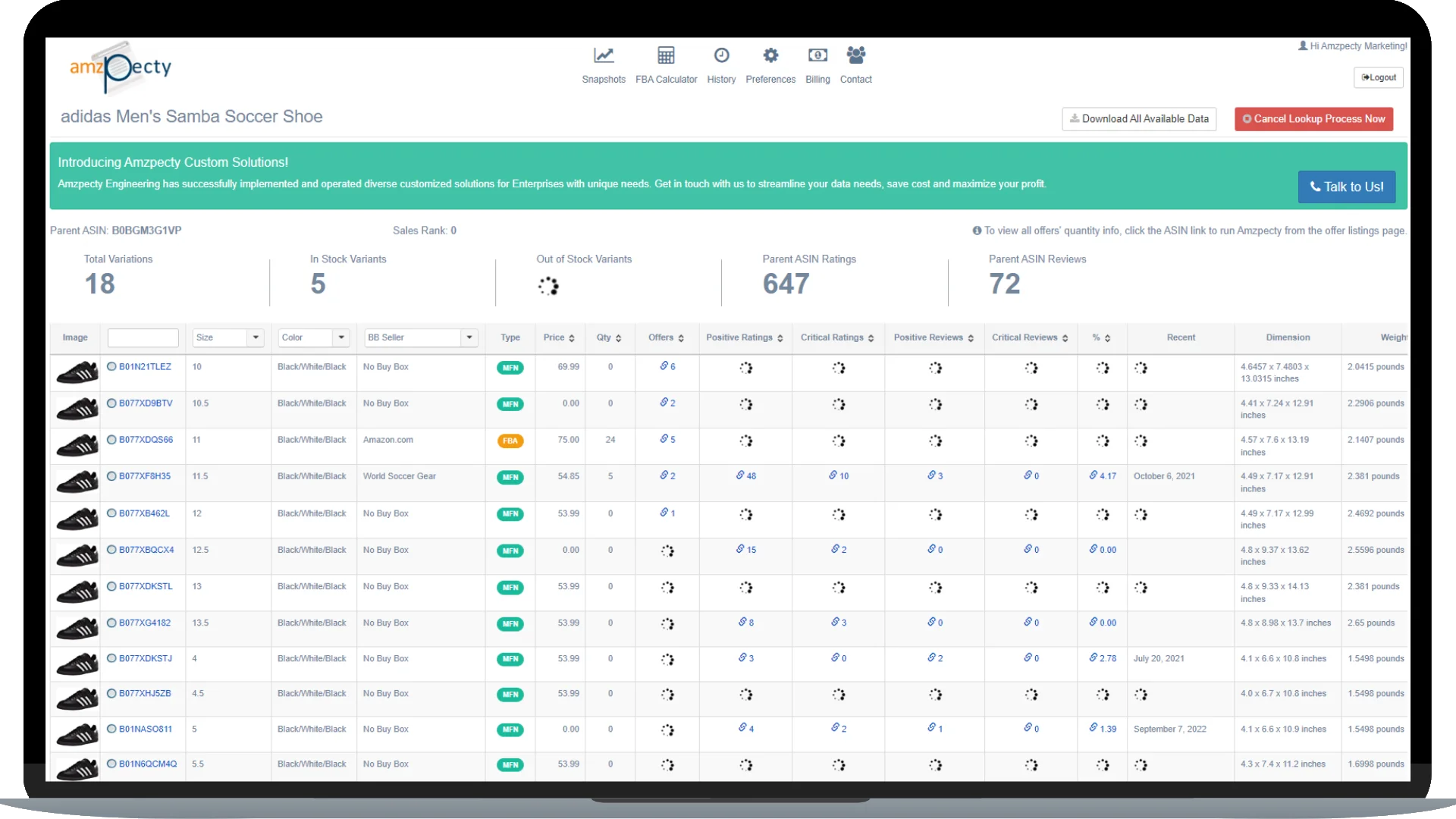Click the amzpecty logo icon
Viewport: 1456px width, 819px height.
[121, 69]
